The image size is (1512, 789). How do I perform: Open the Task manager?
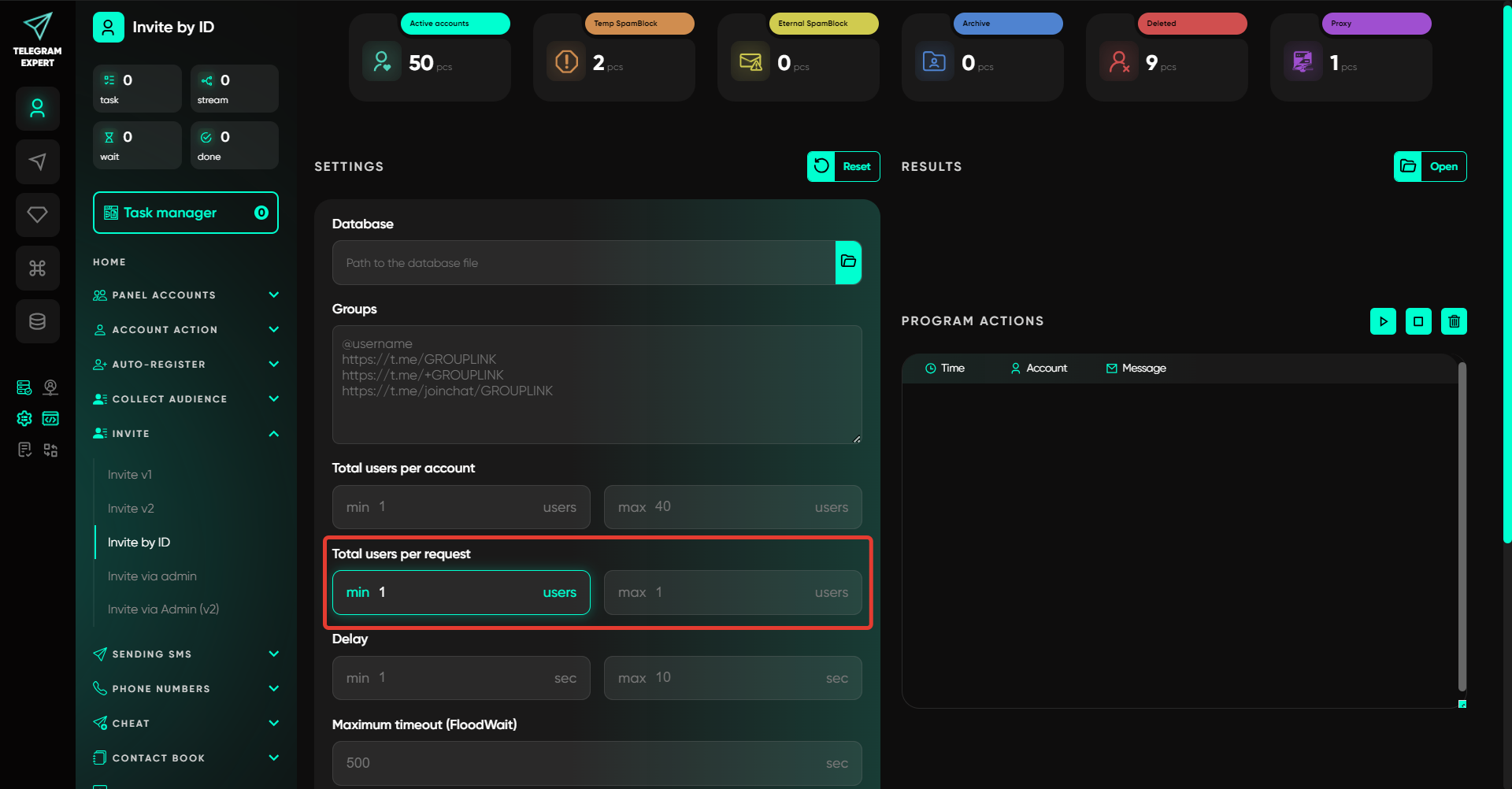point(186,213)
